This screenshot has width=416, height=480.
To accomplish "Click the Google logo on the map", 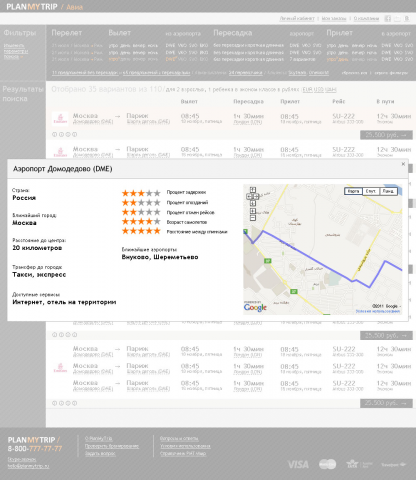I will [x=255, y=307].
